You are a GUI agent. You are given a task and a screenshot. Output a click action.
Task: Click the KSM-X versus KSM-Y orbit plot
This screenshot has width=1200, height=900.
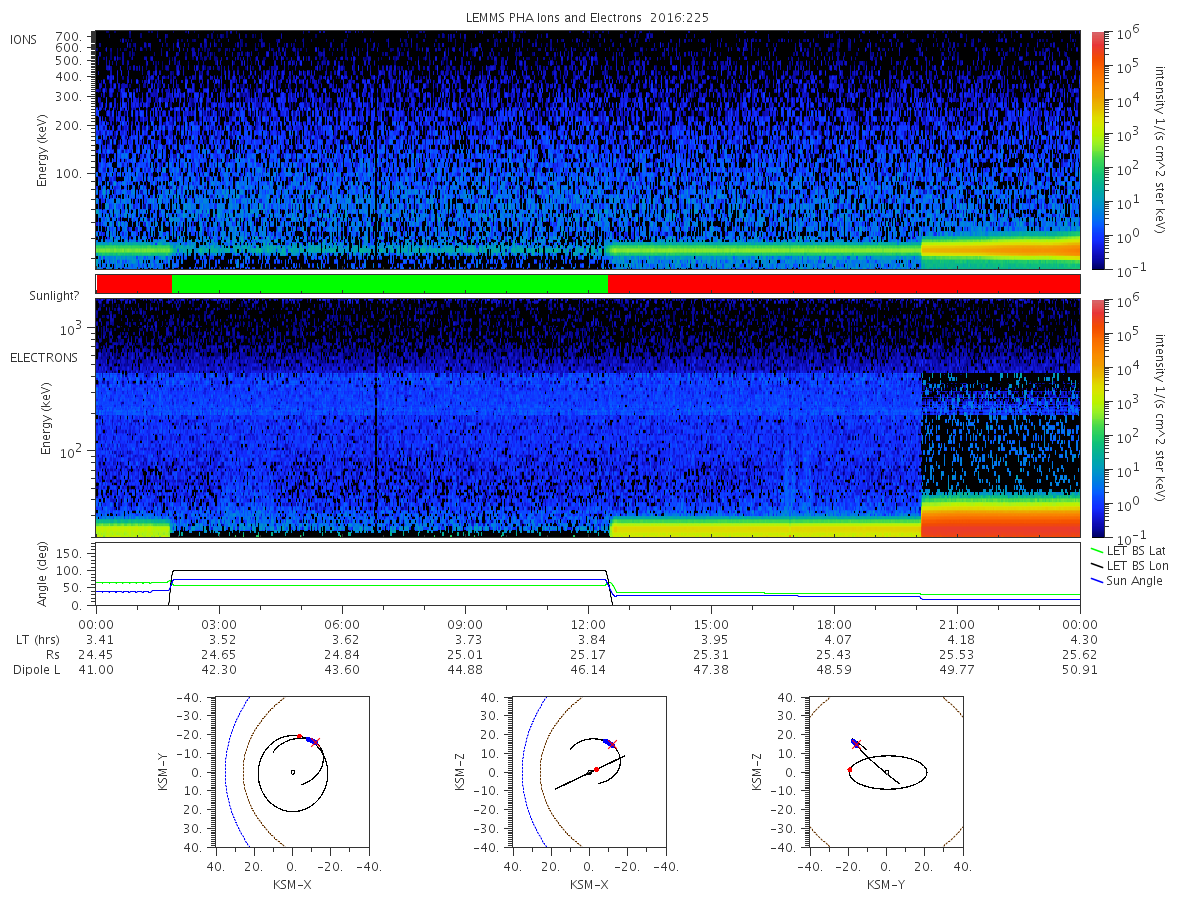pyautogui.click(x=290, y=772)
